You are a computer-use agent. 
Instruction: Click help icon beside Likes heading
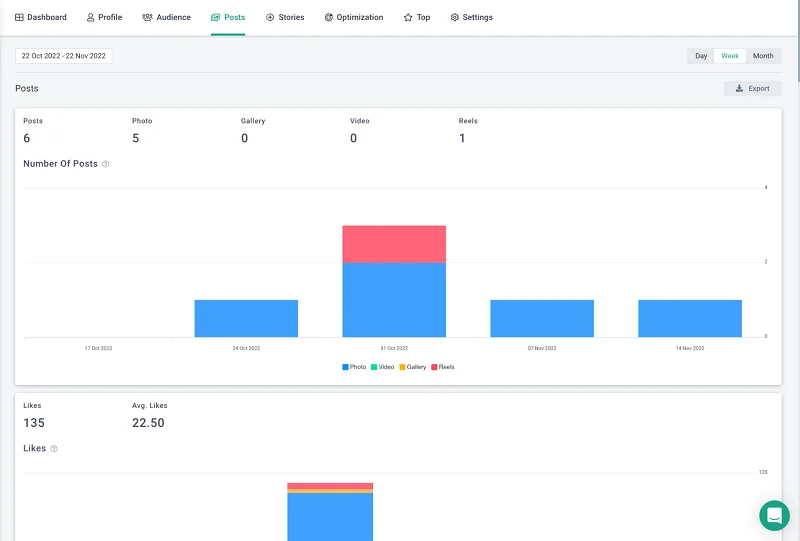tap(54, 449)
